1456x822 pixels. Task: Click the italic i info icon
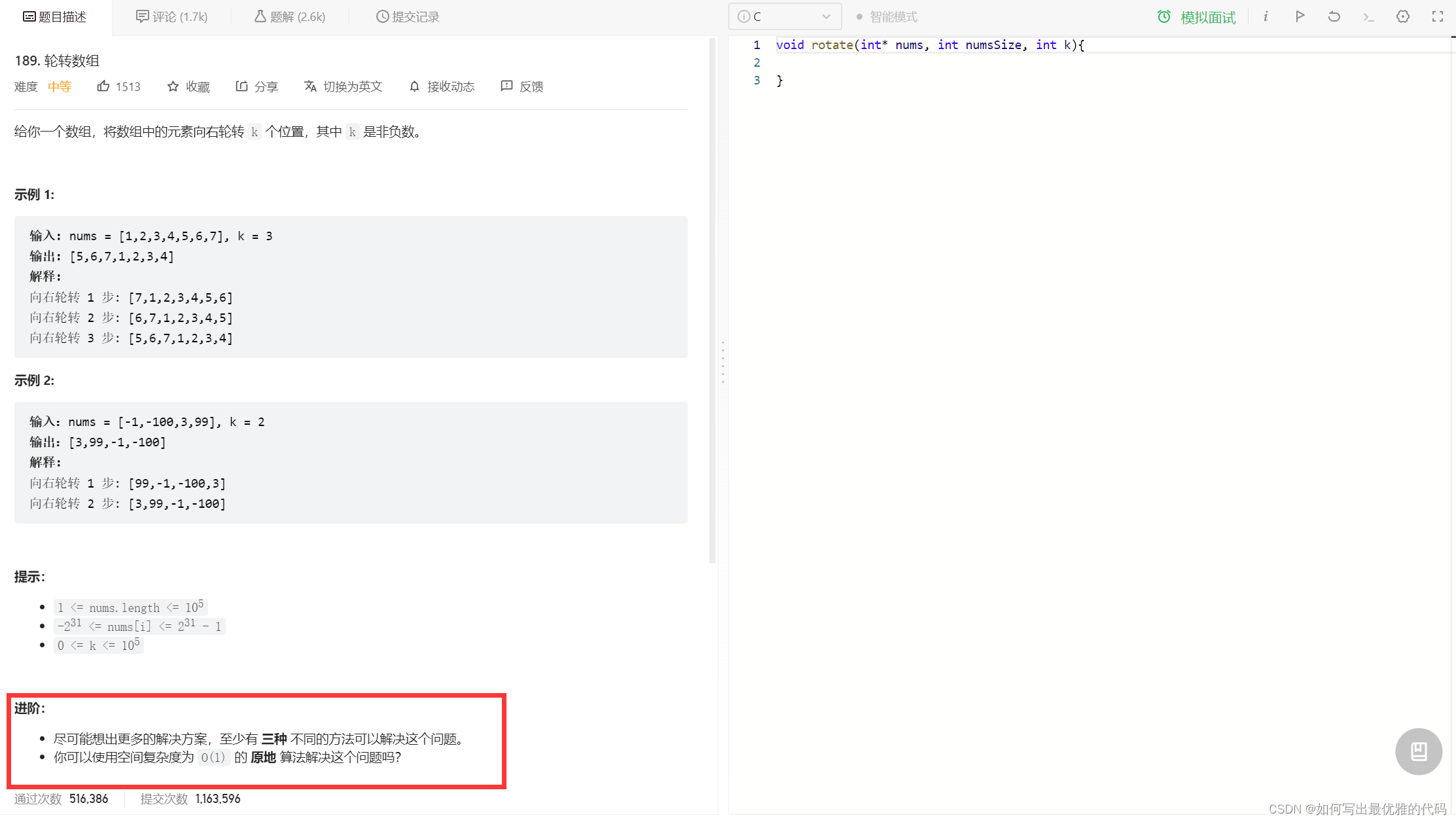point(1266,17)
